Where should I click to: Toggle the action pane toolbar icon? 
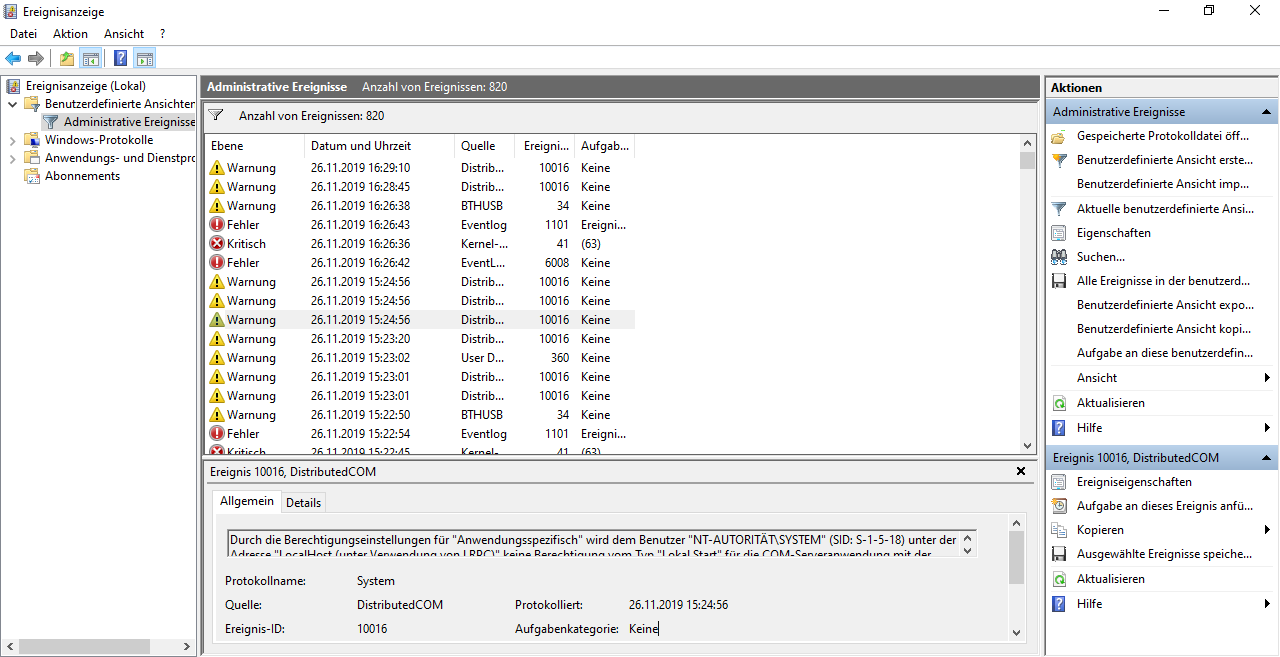144,58
